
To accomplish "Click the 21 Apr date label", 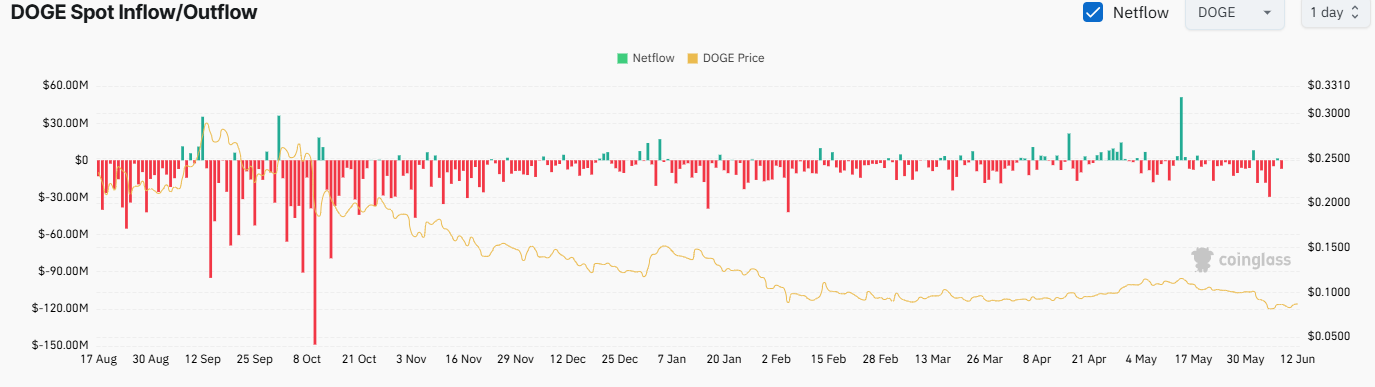I will tap(1088, 359).
